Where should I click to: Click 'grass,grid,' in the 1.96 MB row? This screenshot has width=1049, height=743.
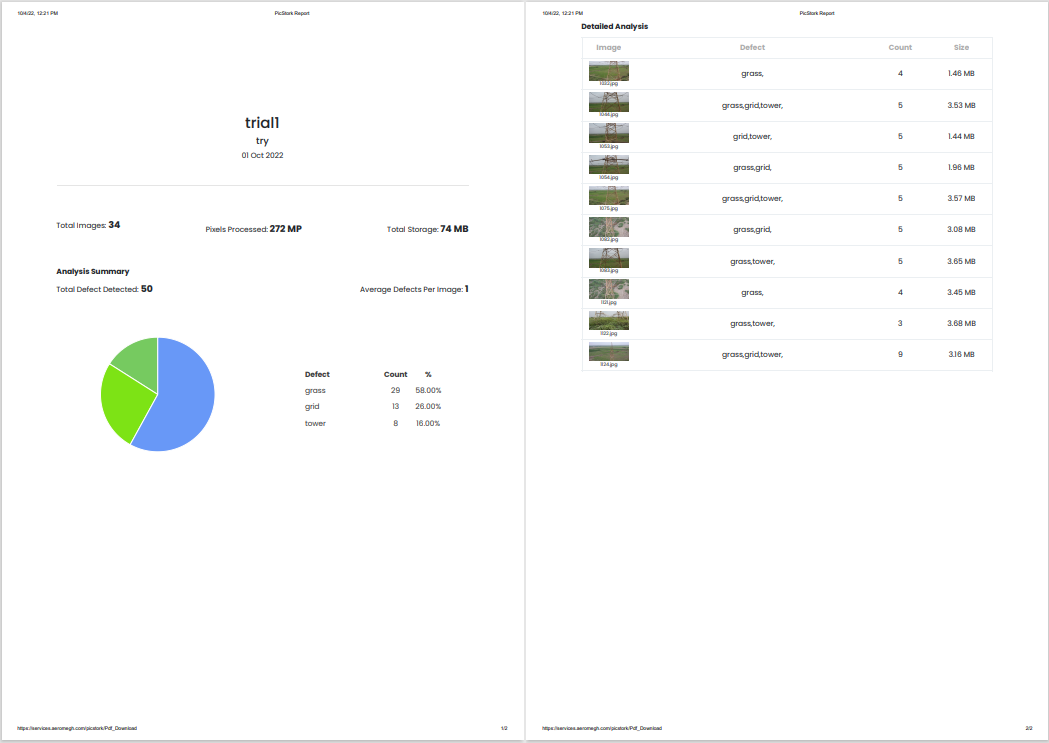coord(752,168)
